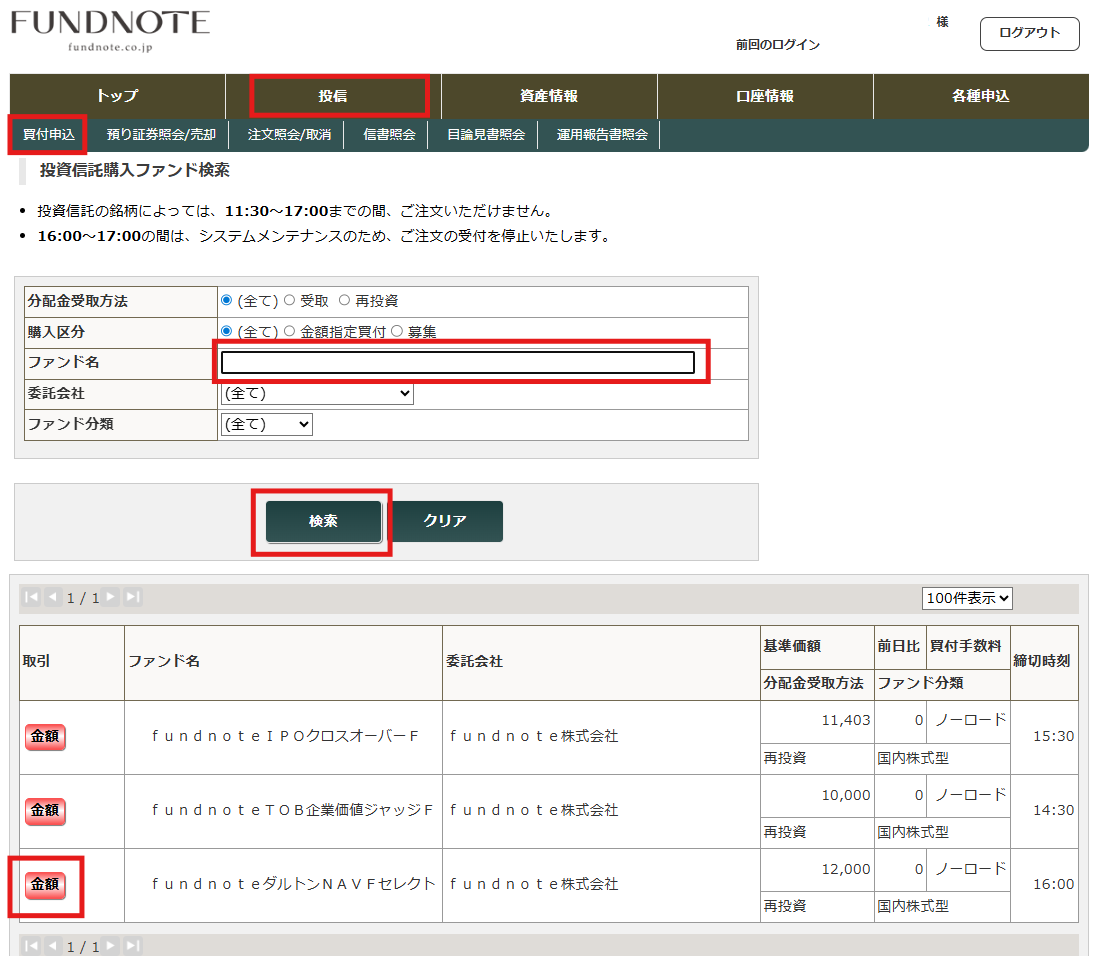Expand the 100件表示 page size dropdown
Viewport: 1095px width, 956px height.
pos(967,598)
